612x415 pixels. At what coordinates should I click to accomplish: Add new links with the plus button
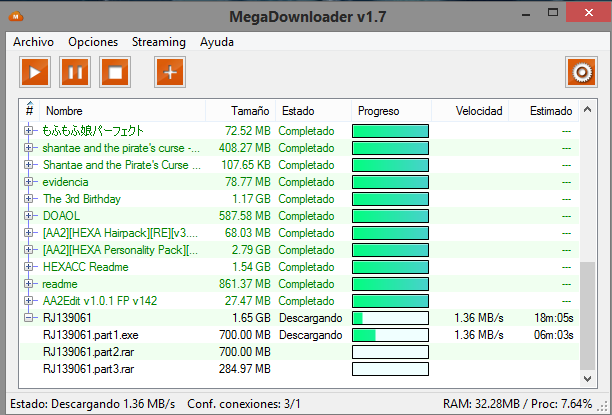pos(170,72)
